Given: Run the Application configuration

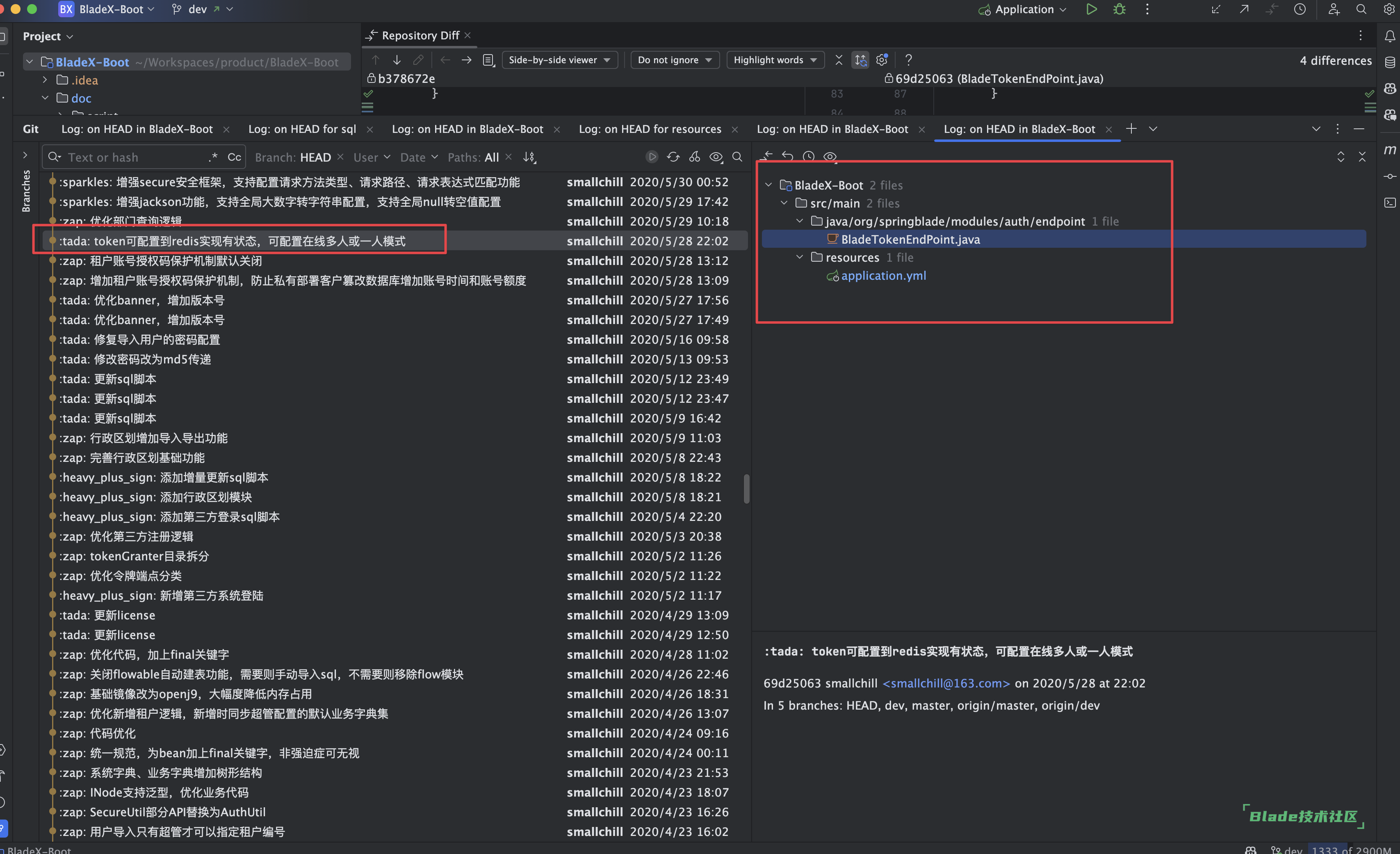Looking at the screenshot, I should click(1091, 9).
